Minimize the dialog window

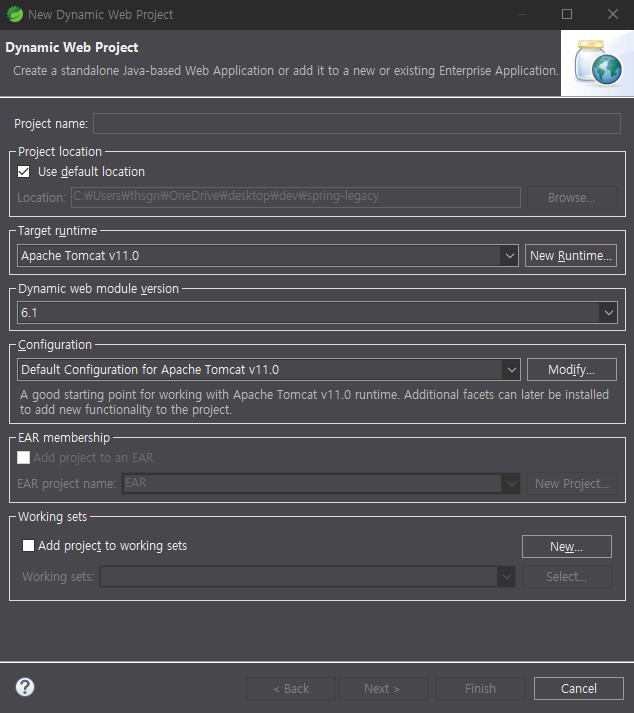click(x=521, y=14)
